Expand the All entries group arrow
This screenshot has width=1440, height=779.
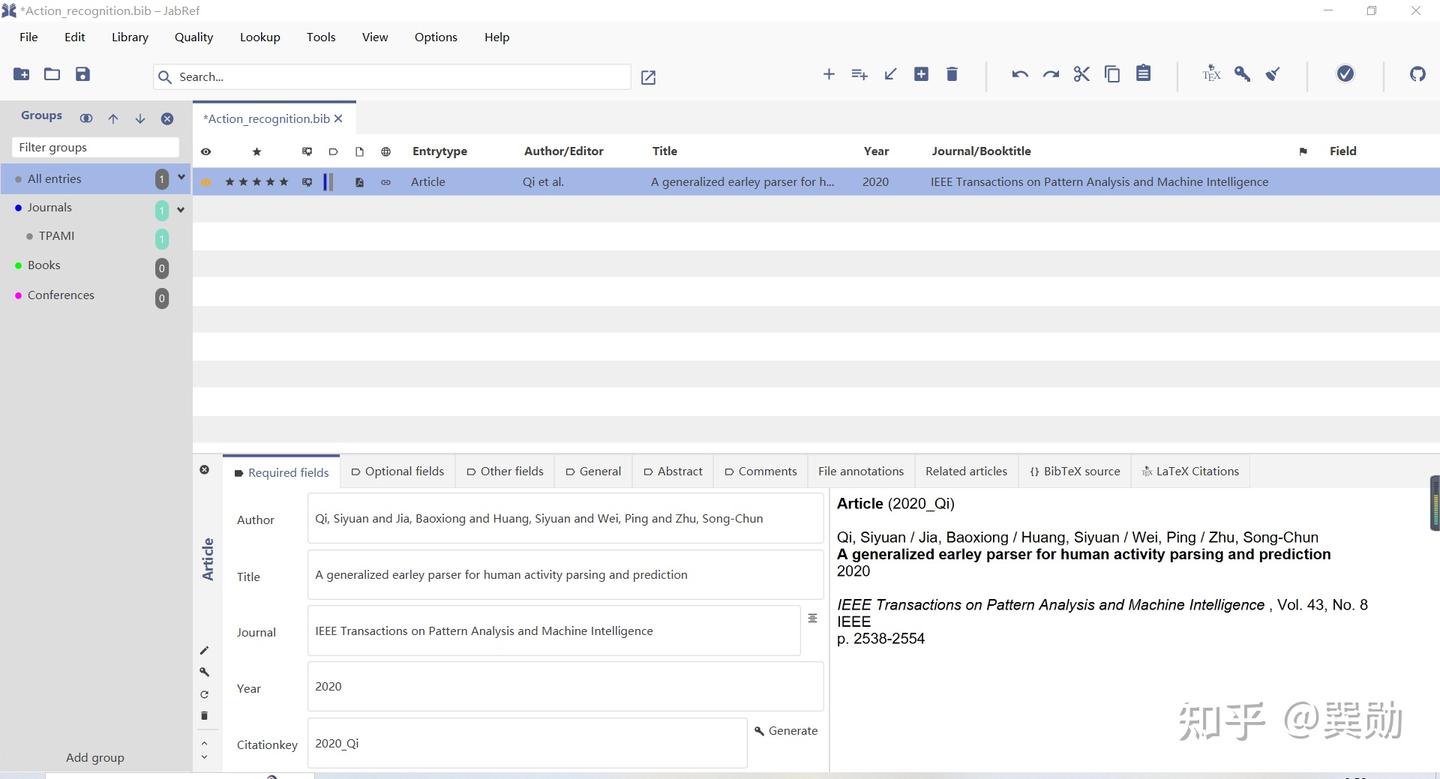click(x=181, y=178)
